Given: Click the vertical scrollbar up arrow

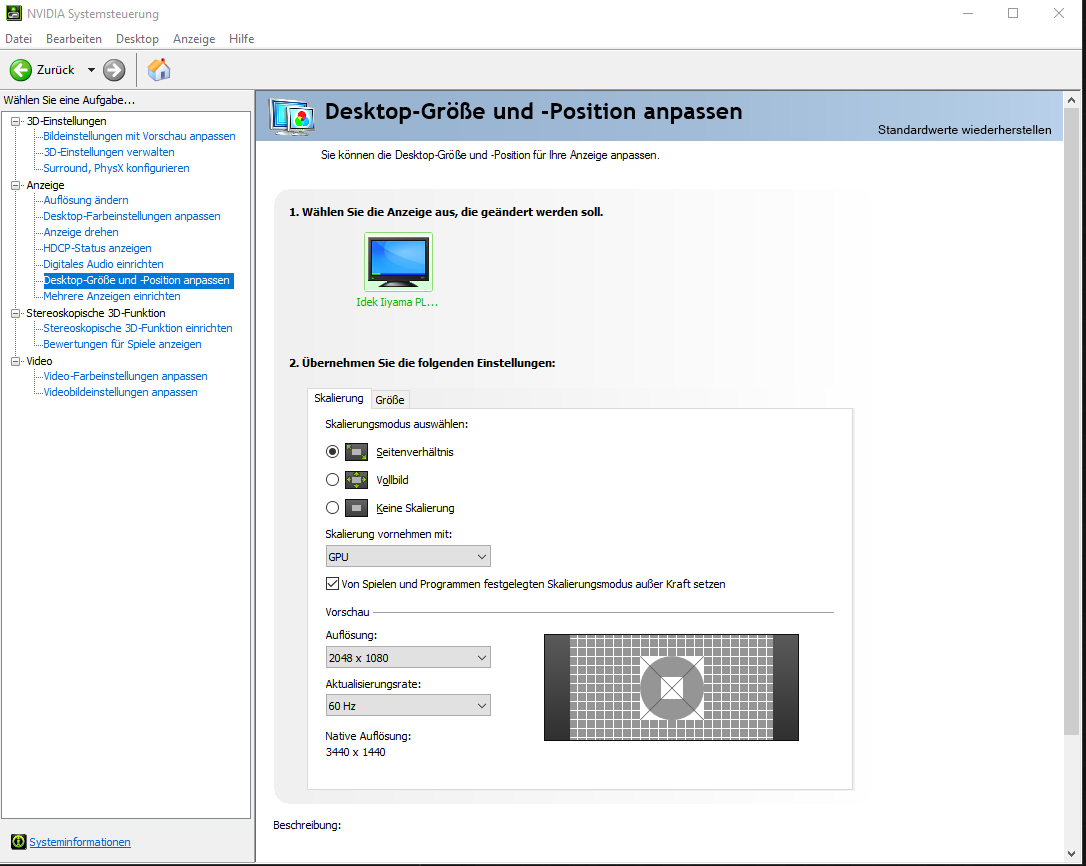Looking at the screenshot, I should pos(1071,100).
